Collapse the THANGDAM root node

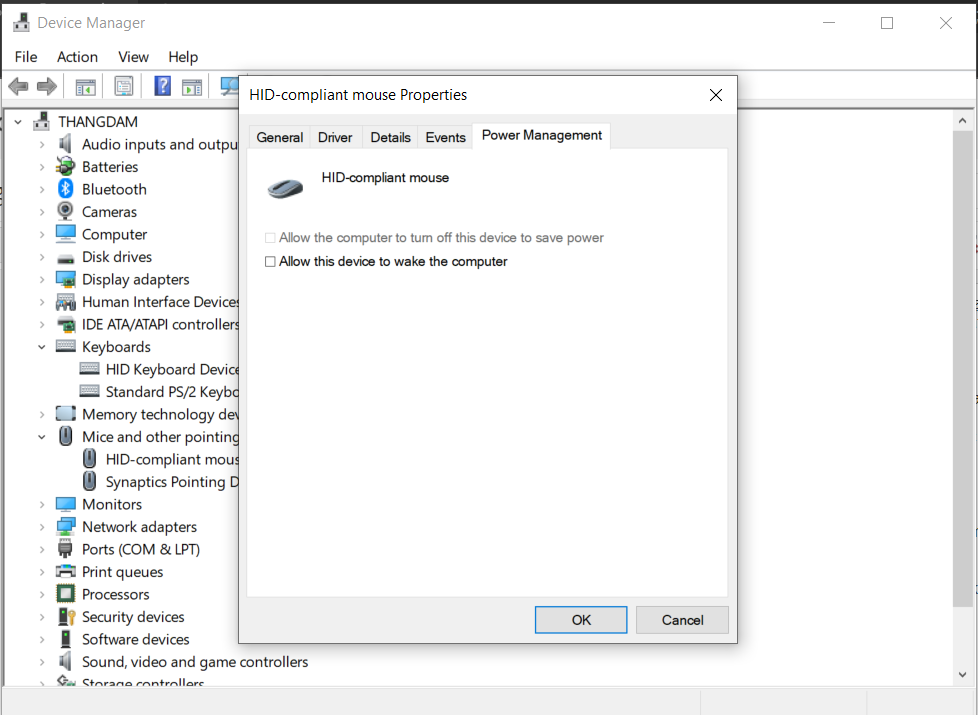pyautogui.click(x=18, y=122)
